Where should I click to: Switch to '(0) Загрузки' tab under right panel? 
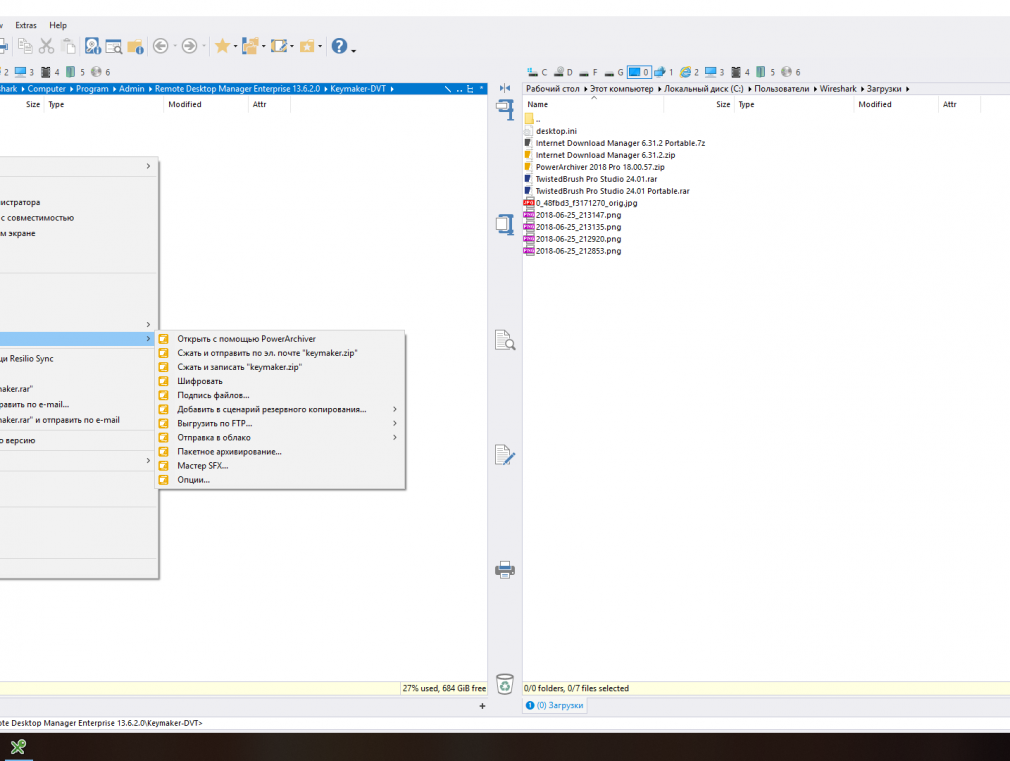pos(555,706)
